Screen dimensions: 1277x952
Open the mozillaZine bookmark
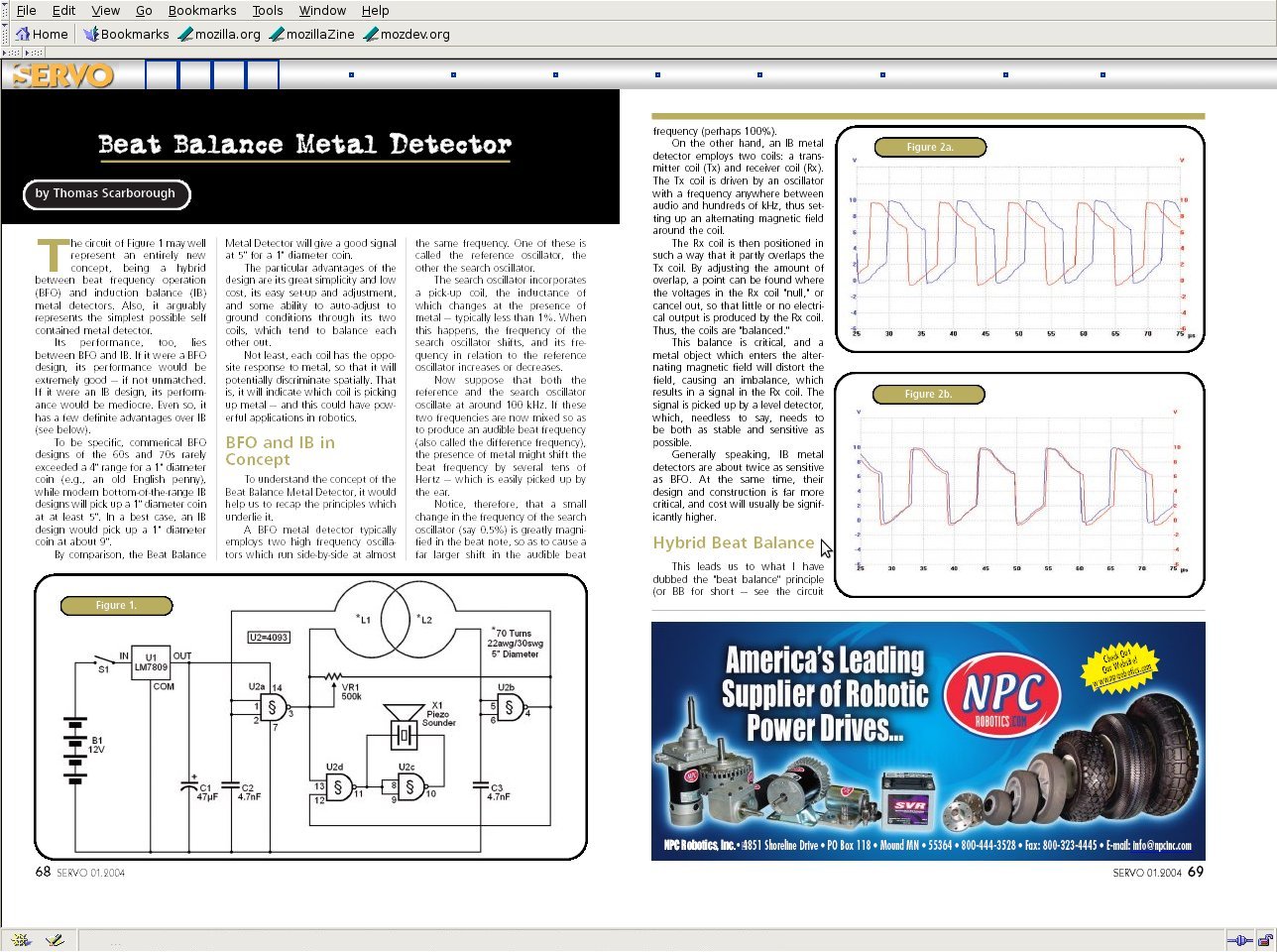[311, 34]
